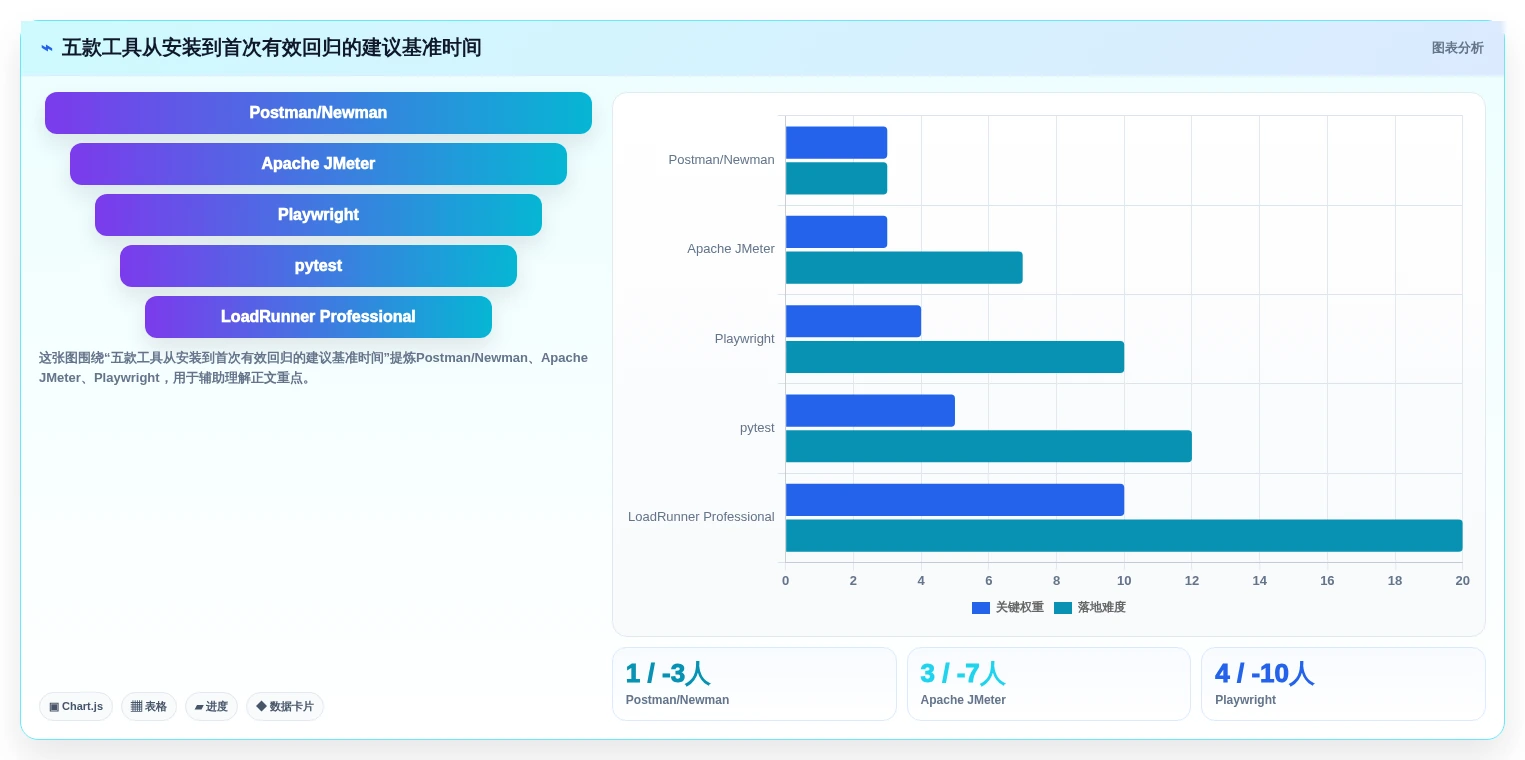The height and width of the screenshot is (760, 1525).
Task: Select the Apache JMeter funnel stage
Action: pyautogui.click(x=318, y=164)
